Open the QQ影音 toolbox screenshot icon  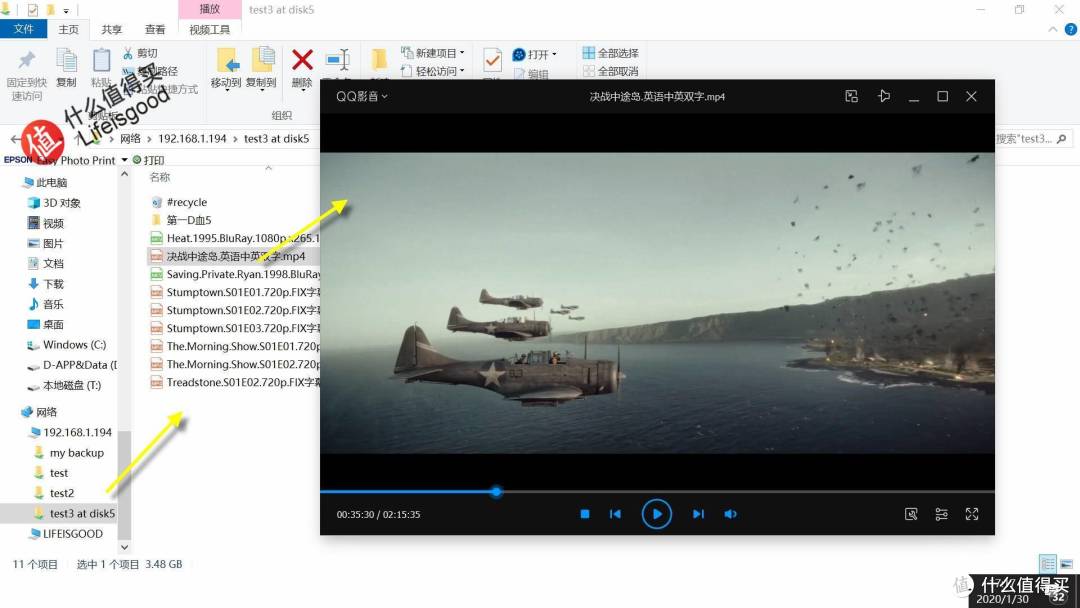911,514
